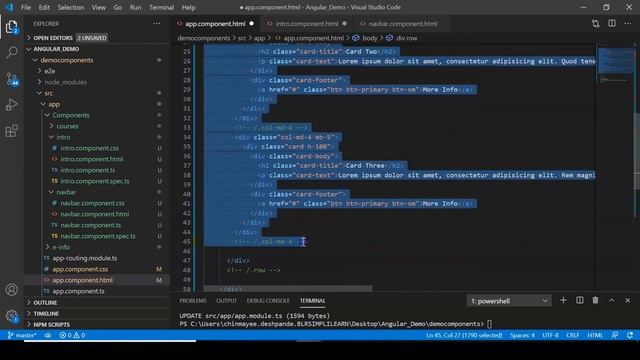The width and height of the screenshot is (640, 360).
Task: Open the Extensions view icon
Action: [x=11, y=131]
